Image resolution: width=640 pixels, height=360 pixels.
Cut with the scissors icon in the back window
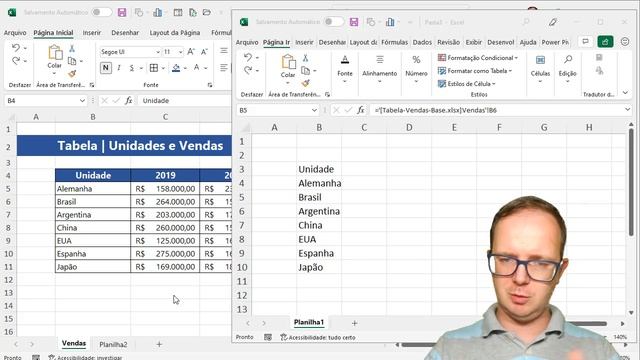tap(72, 49)
